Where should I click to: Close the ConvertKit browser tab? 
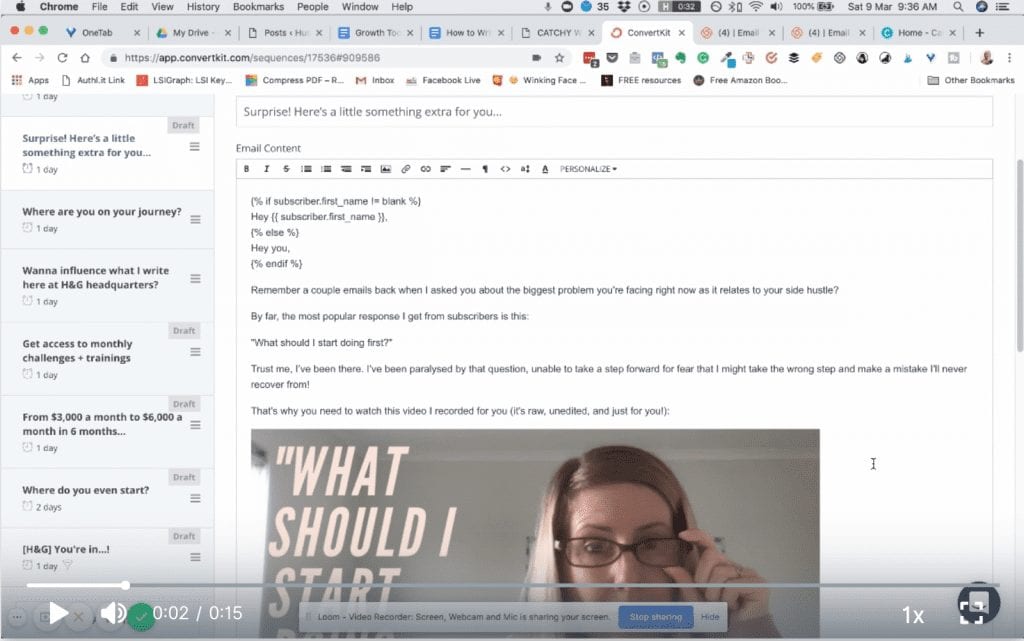[682, 33]
